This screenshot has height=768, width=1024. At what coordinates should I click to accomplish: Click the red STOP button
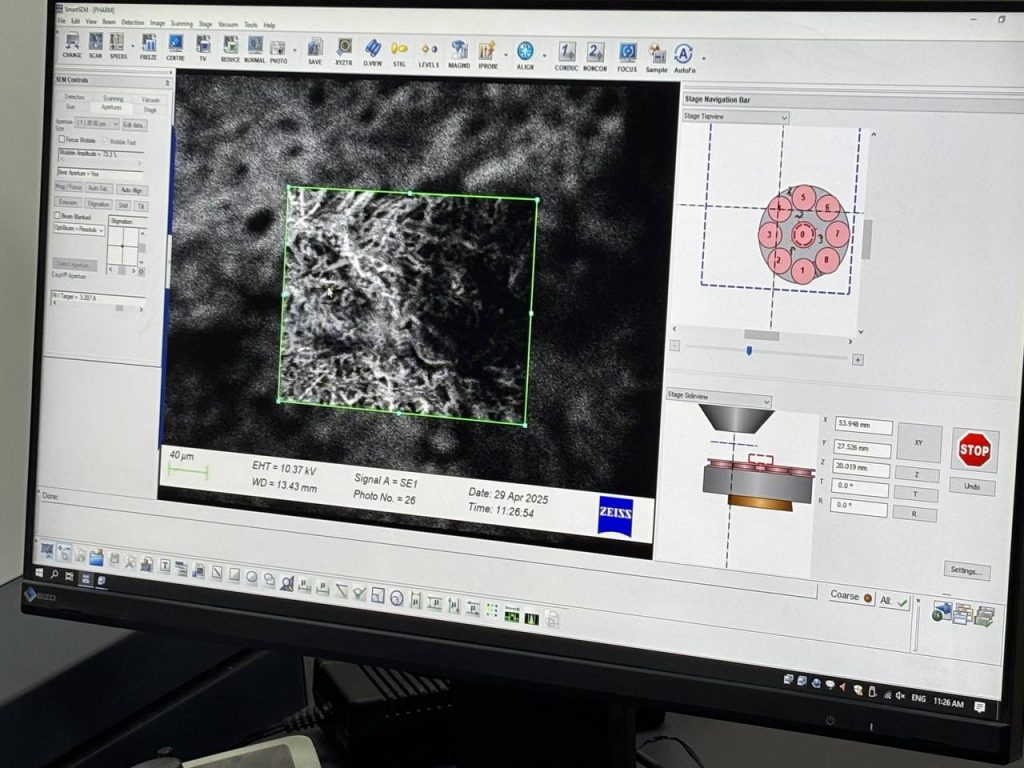pos(974,449)
